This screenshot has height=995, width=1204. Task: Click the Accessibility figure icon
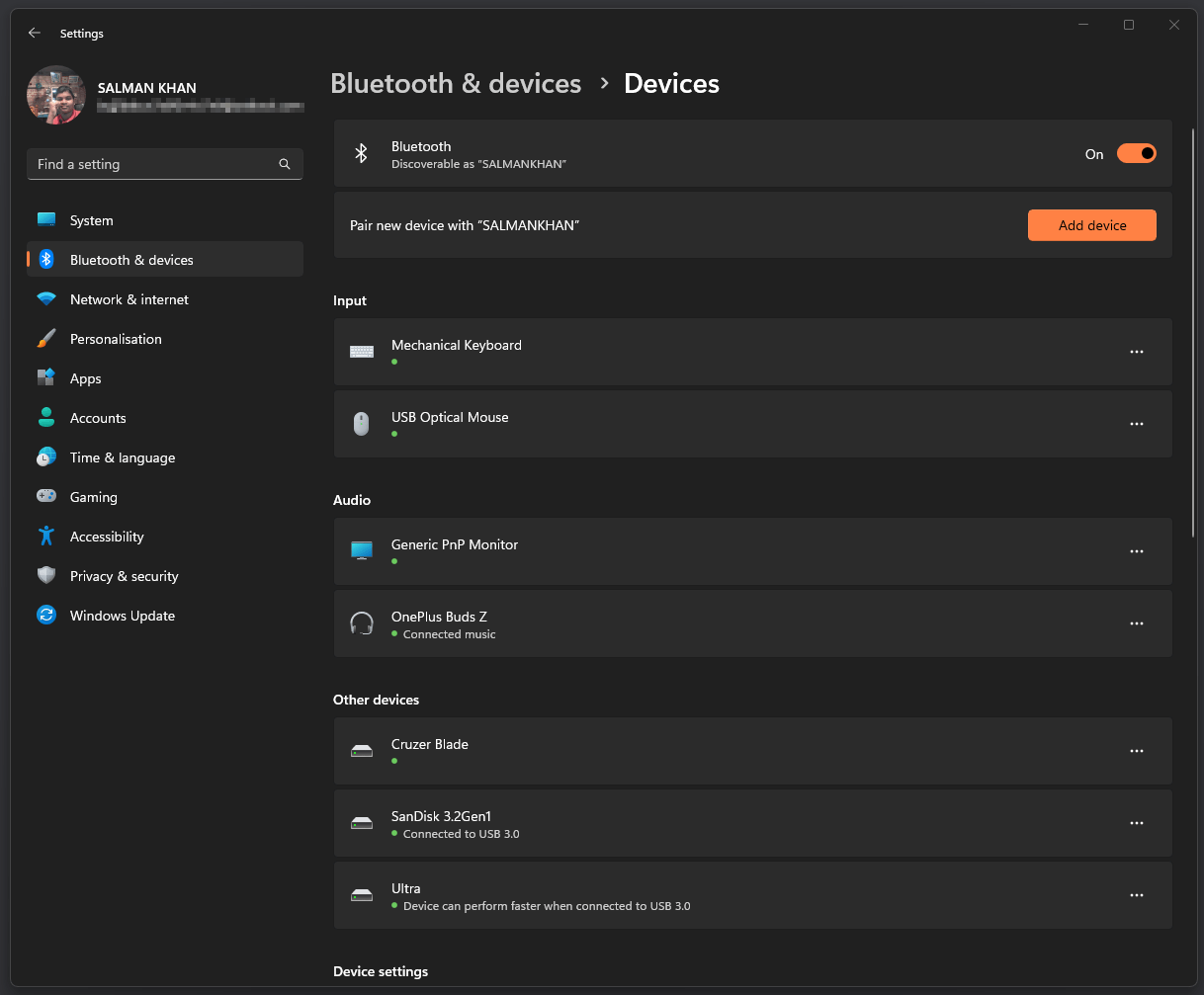[46, 536]
